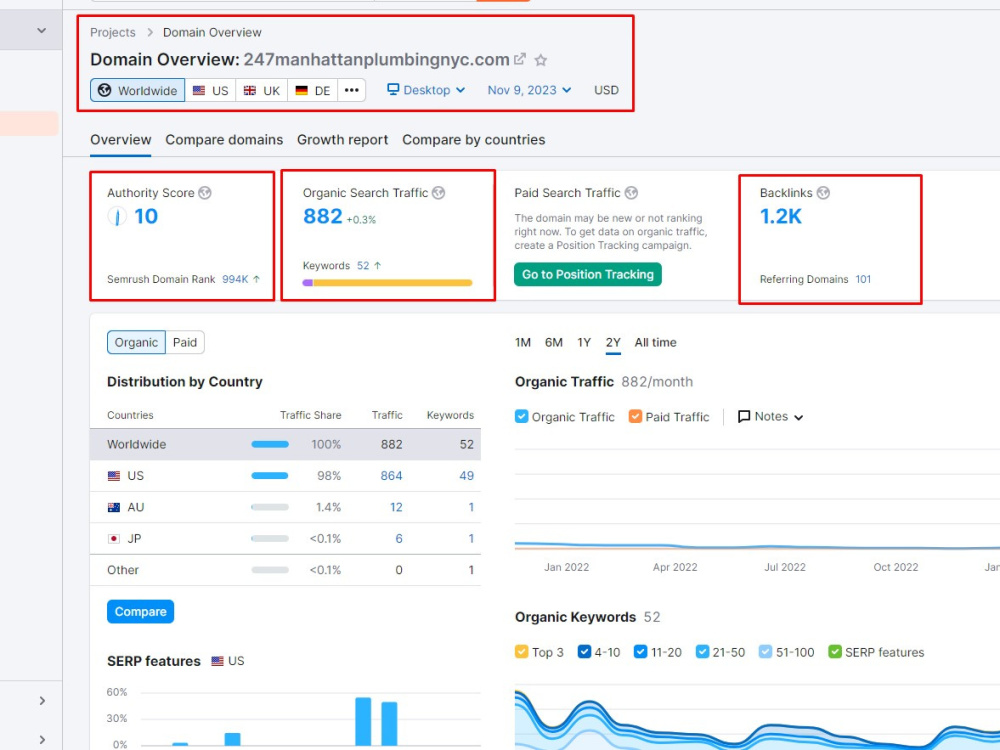The width and height of the screenshot is (1000, 750).
Task: Toggle Organic Traffic checkbox
Action: pyautogui.click(x=522, y=416)
